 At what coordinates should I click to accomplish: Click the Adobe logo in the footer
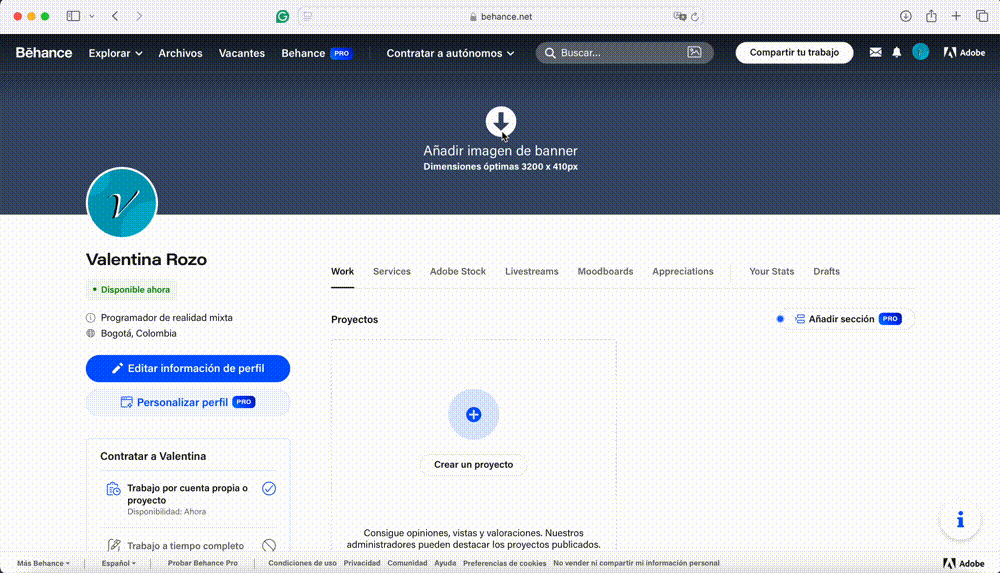964,563
